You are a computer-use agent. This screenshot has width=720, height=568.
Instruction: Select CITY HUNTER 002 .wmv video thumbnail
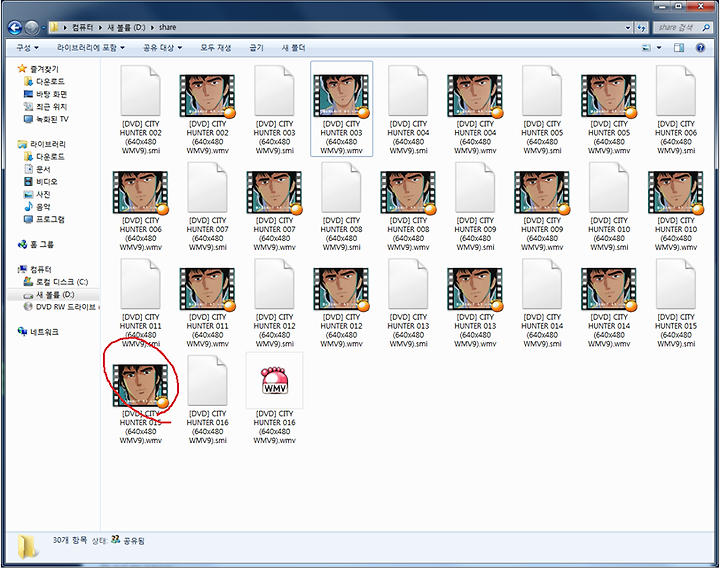pos(207,96)
